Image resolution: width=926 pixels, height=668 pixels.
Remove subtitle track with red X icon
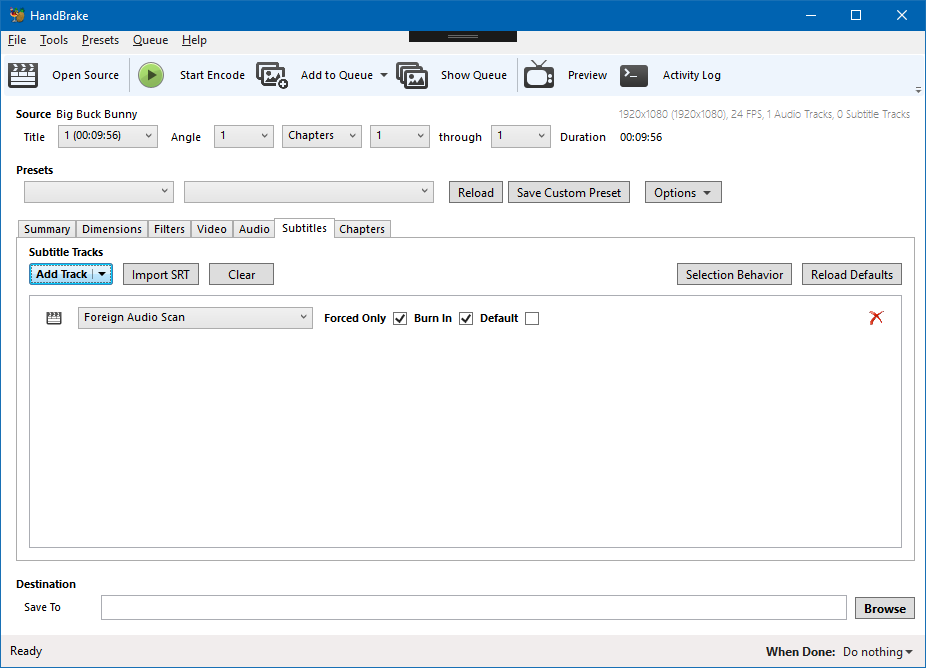point(876,318)
